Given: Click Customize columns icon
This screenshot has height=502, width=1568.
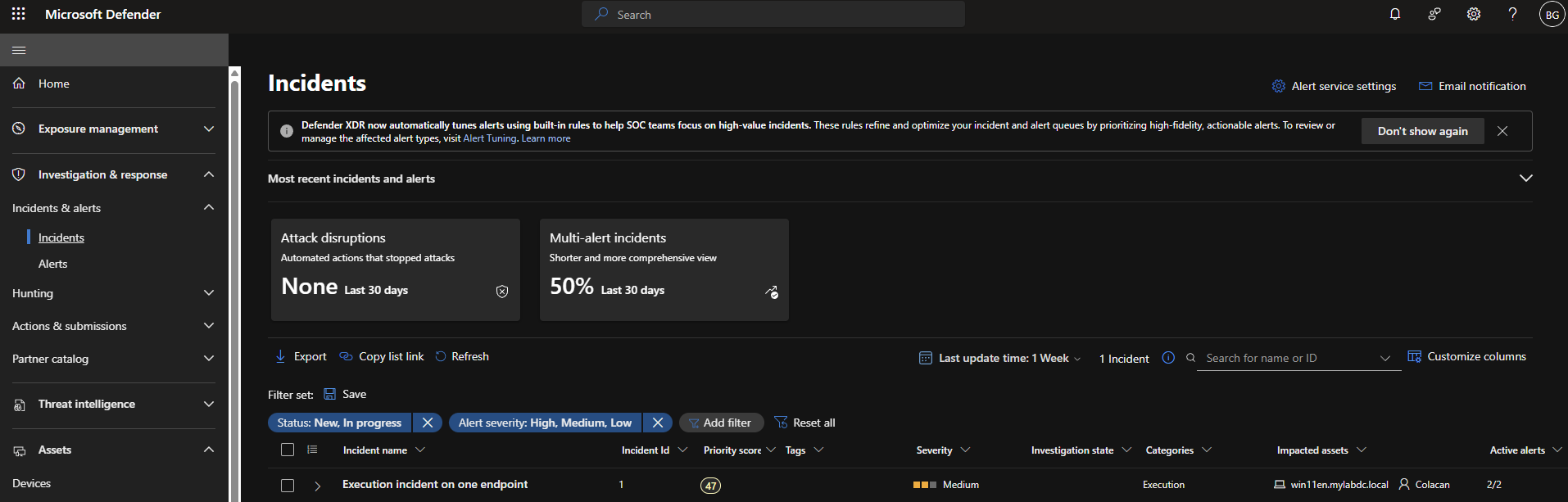Looking at the screenshot, I should [x=1414, y=356].
